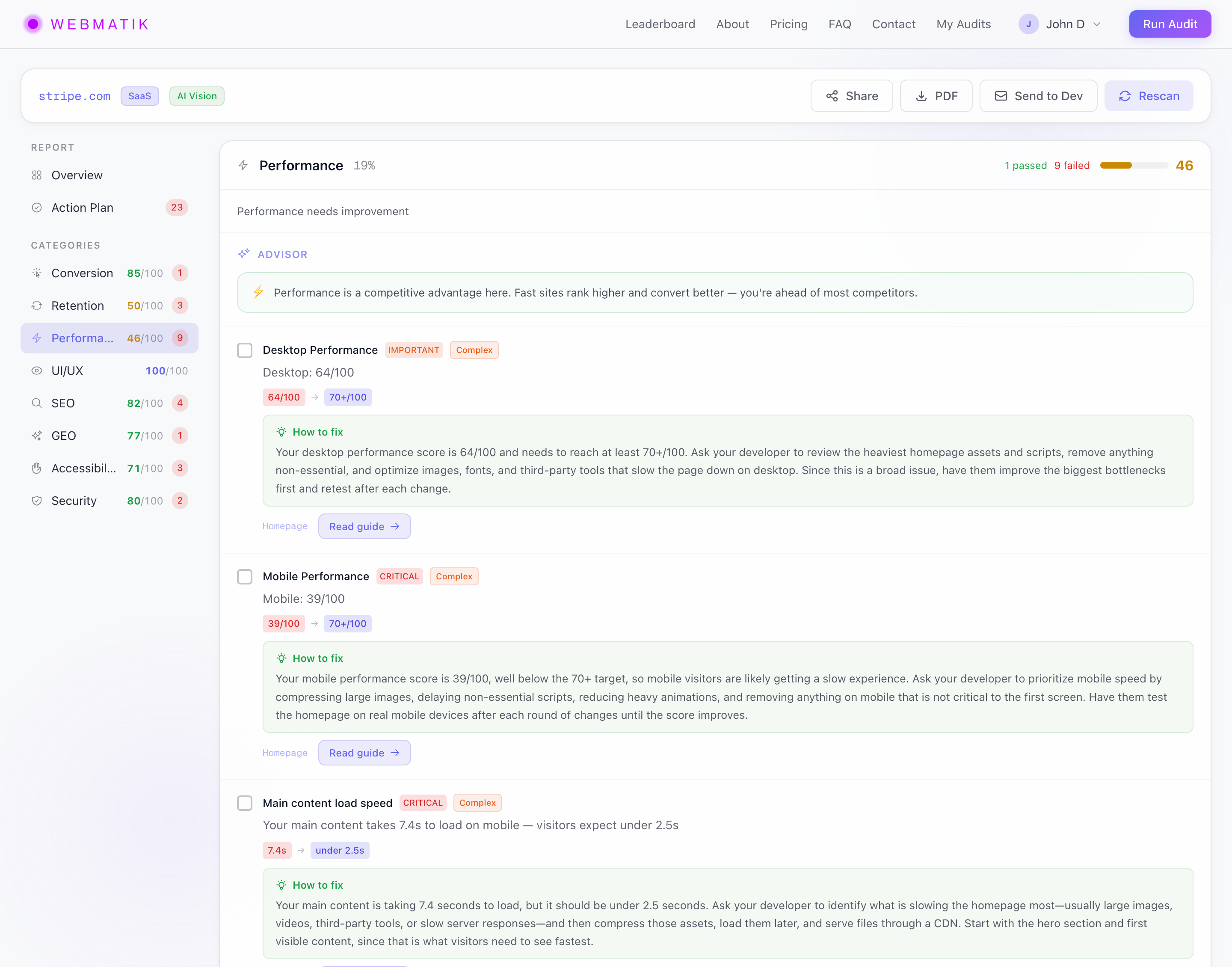Go to My Audits page
This screenshot has width=1232, height=967.
point(963,24)
